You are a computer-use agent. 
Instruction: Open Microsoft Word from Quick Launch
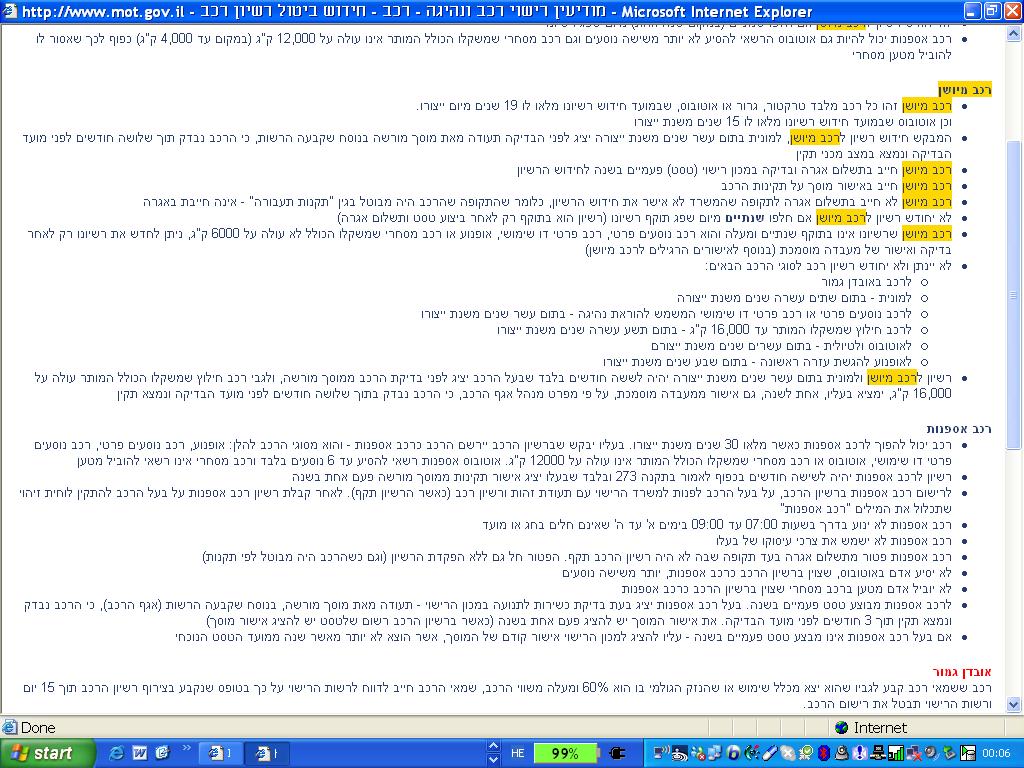click(138, 753)
